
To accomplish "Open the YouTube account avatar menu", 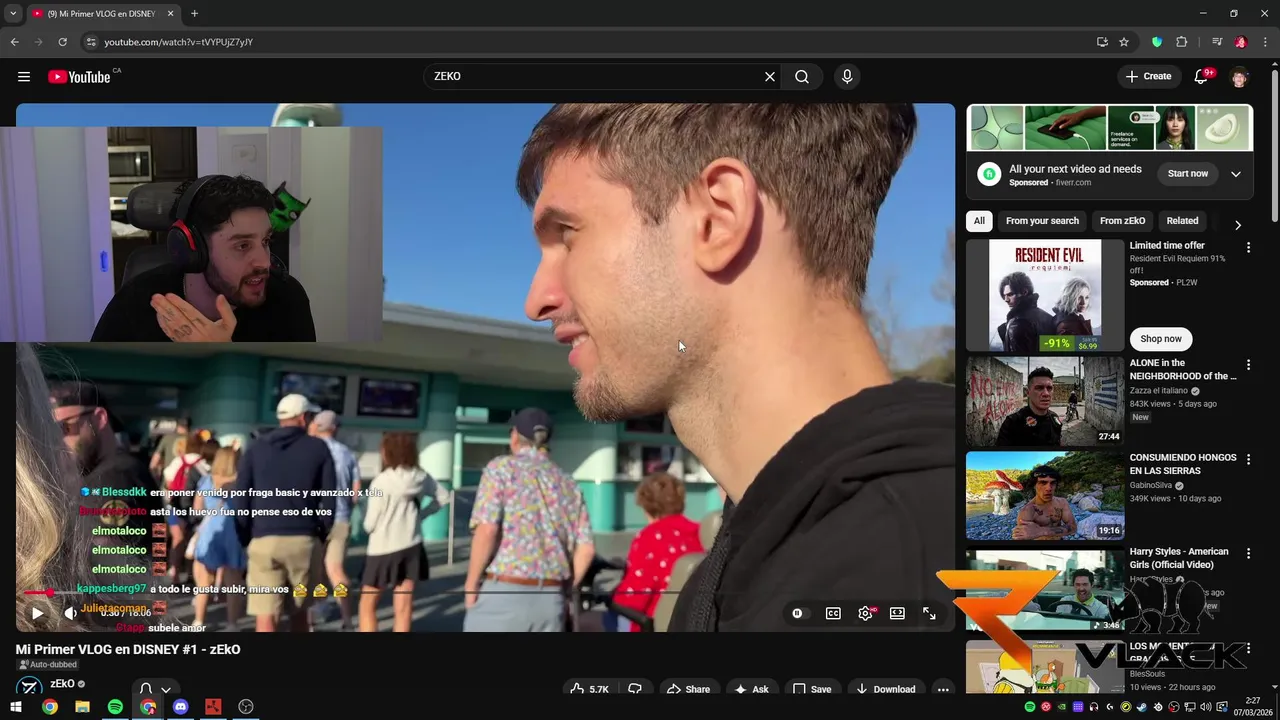I will click(1239, 77).
